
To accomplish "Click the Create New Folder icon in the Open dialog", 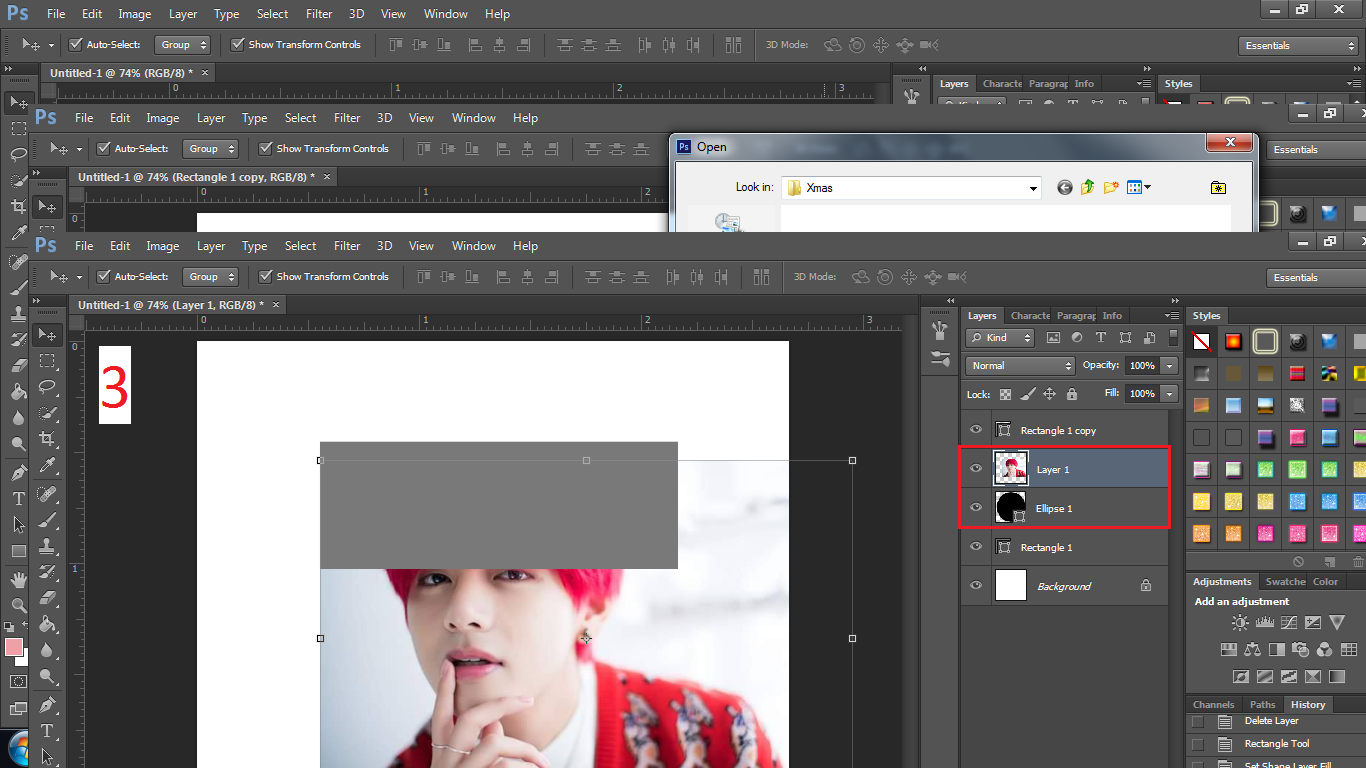I will point(1111,187).
